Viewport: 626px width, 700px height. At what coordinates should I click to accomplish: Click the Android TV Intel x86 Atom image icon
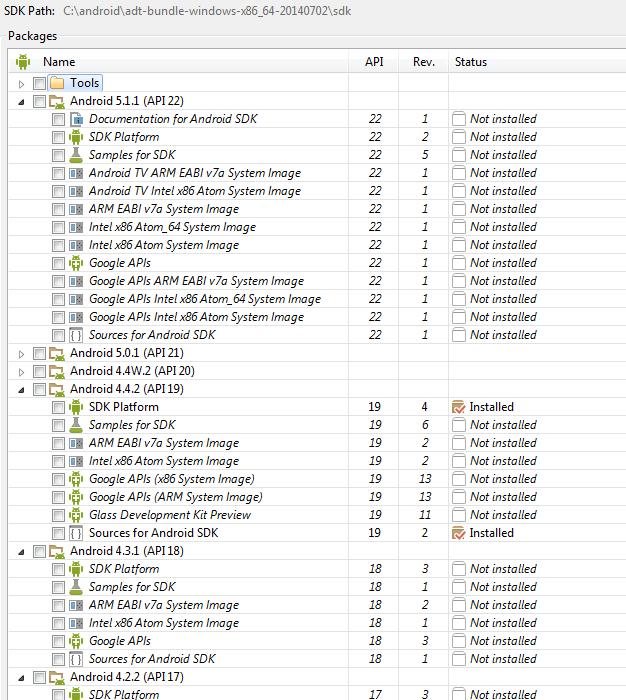(x=76, y=191)
